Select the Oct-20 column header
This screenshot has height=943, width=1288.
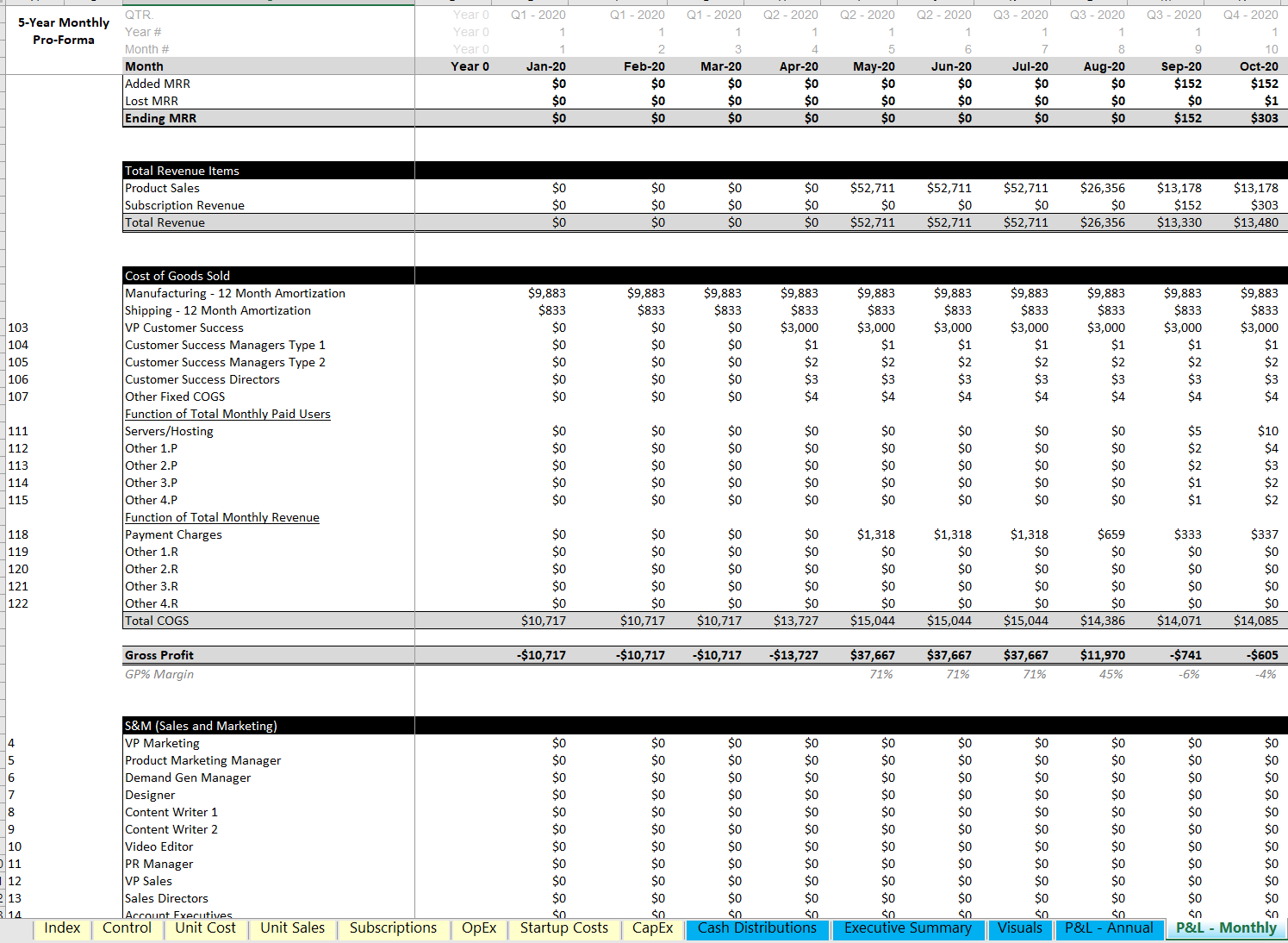[x=1259, y=66]
